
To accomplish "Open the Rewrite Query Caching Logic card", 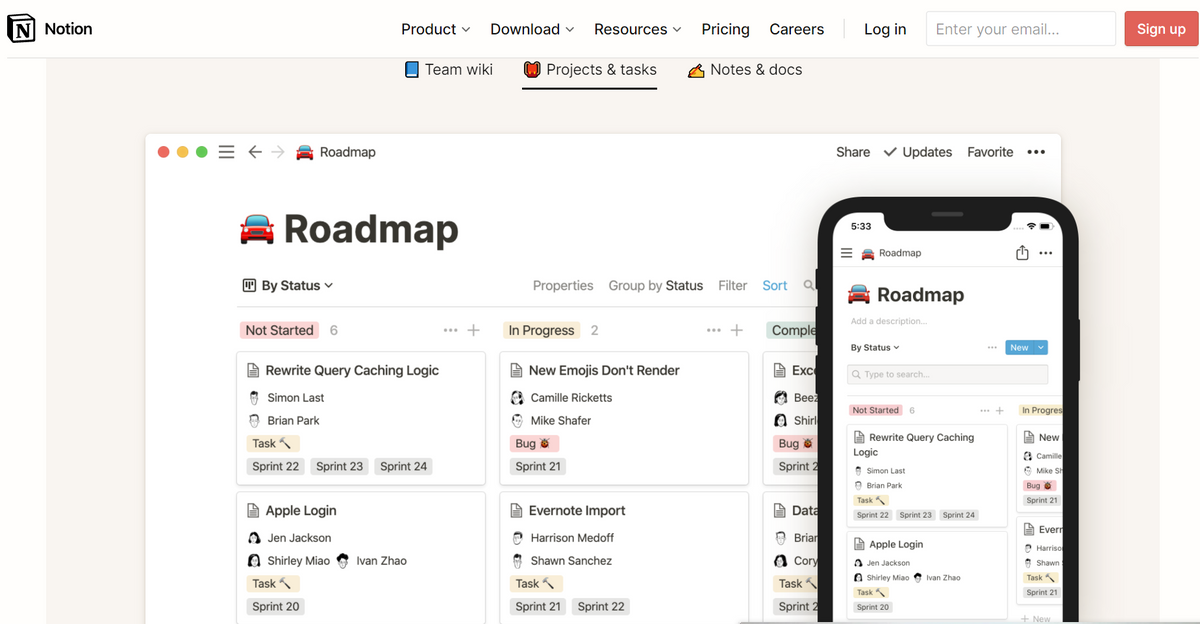I will [361, 418].
